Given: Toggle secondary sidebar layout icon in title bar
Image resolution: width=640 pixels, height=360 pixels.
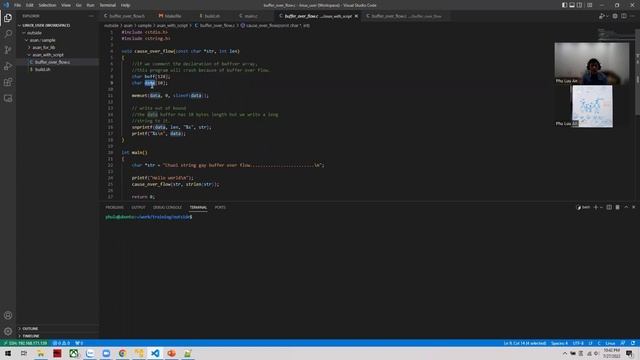Looking at the screenshot, I should 580,5.
